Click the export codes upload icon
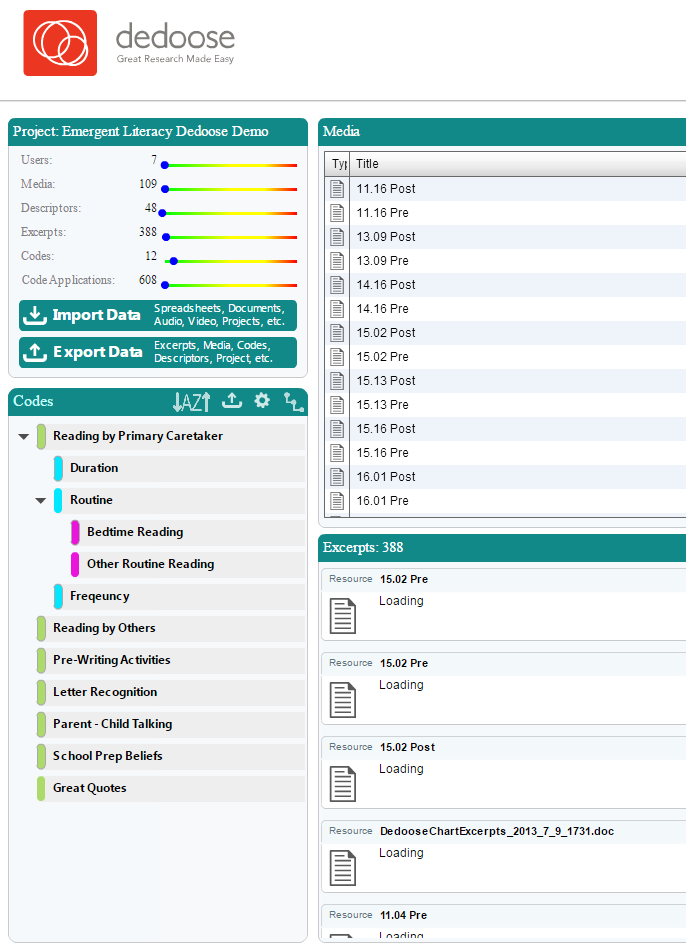The image size is (686, 946). 232,401
